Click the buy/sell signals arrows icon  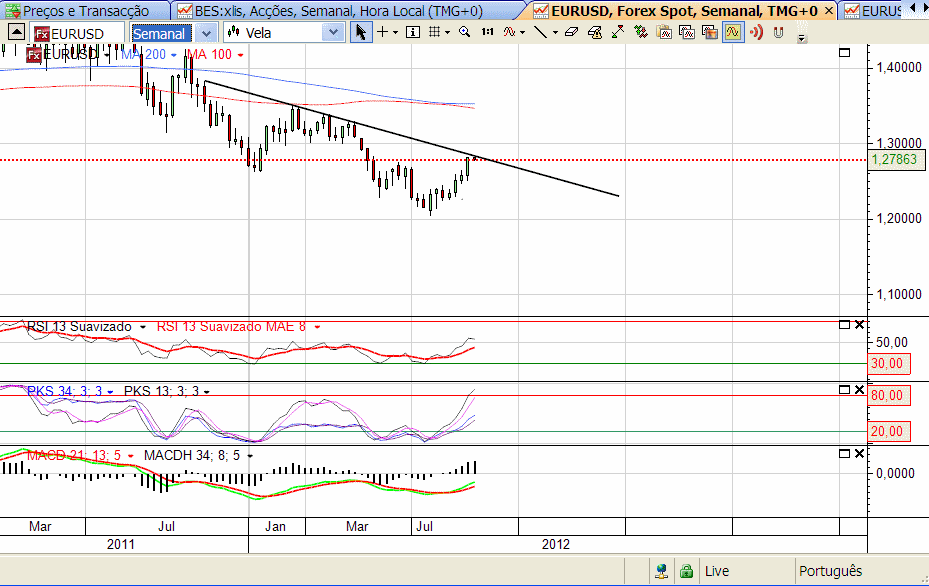[640, 32]
